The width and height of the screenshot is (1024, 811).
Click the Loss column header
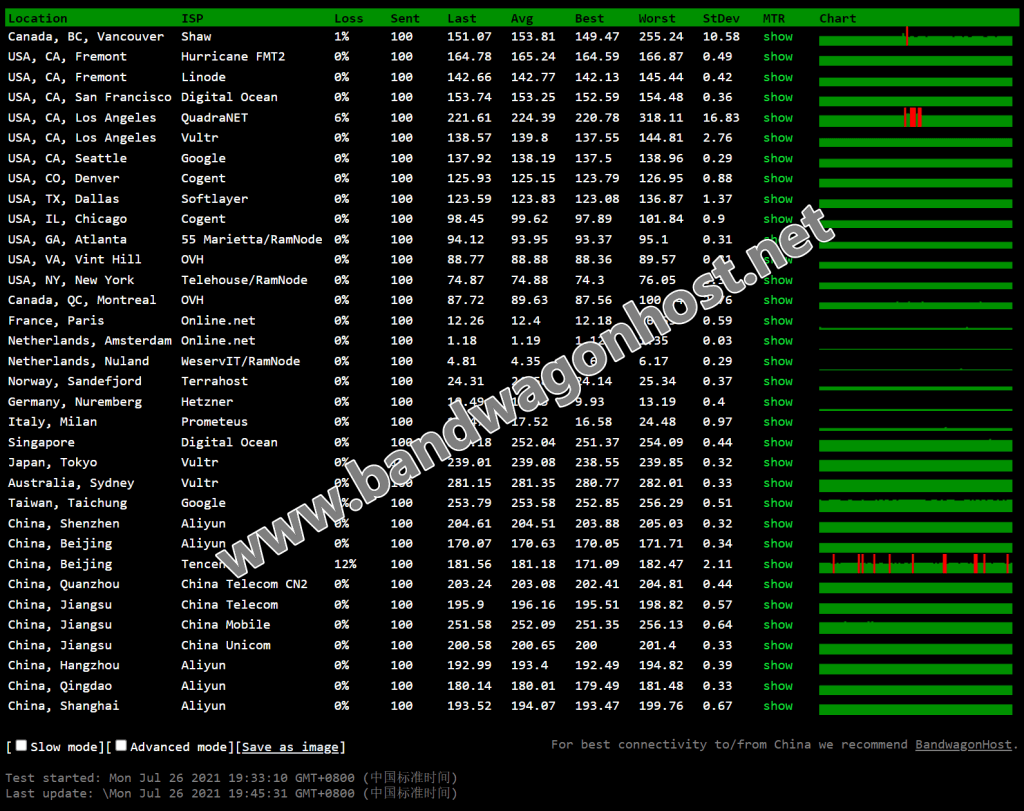click(x=349, y=18)
